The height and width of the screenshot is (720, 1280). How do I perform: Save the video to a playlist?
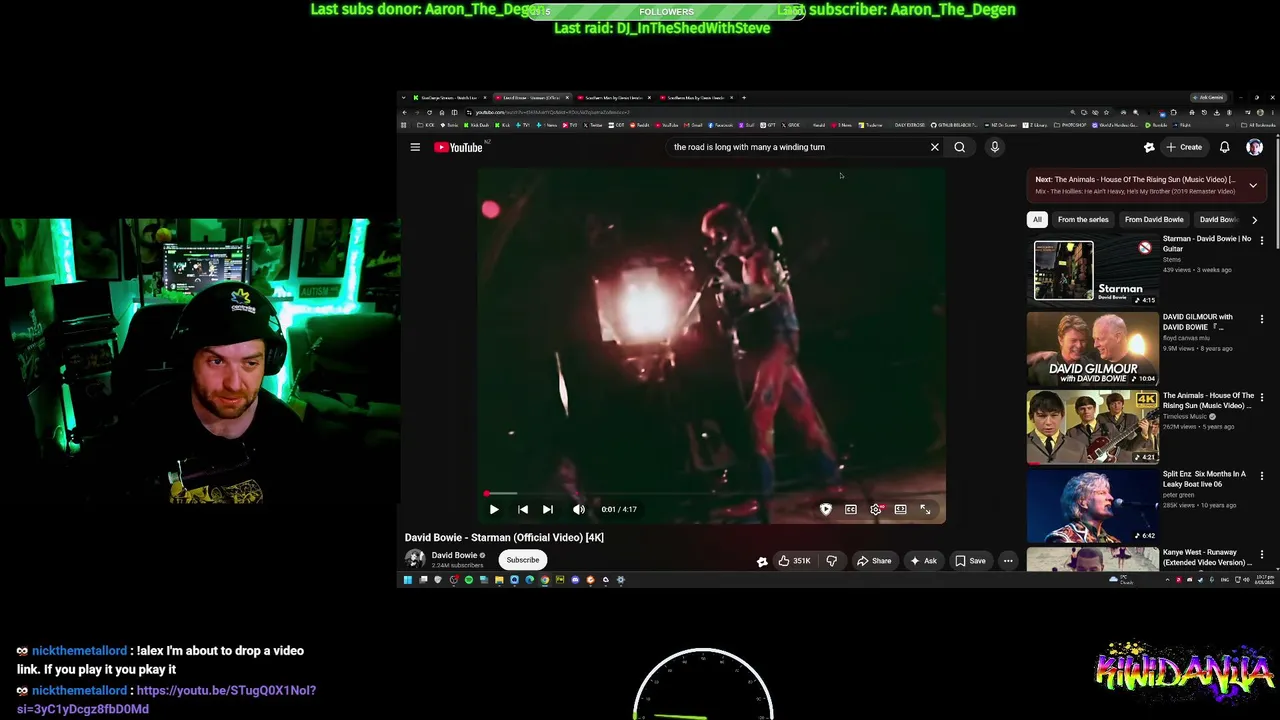(970, 561)
